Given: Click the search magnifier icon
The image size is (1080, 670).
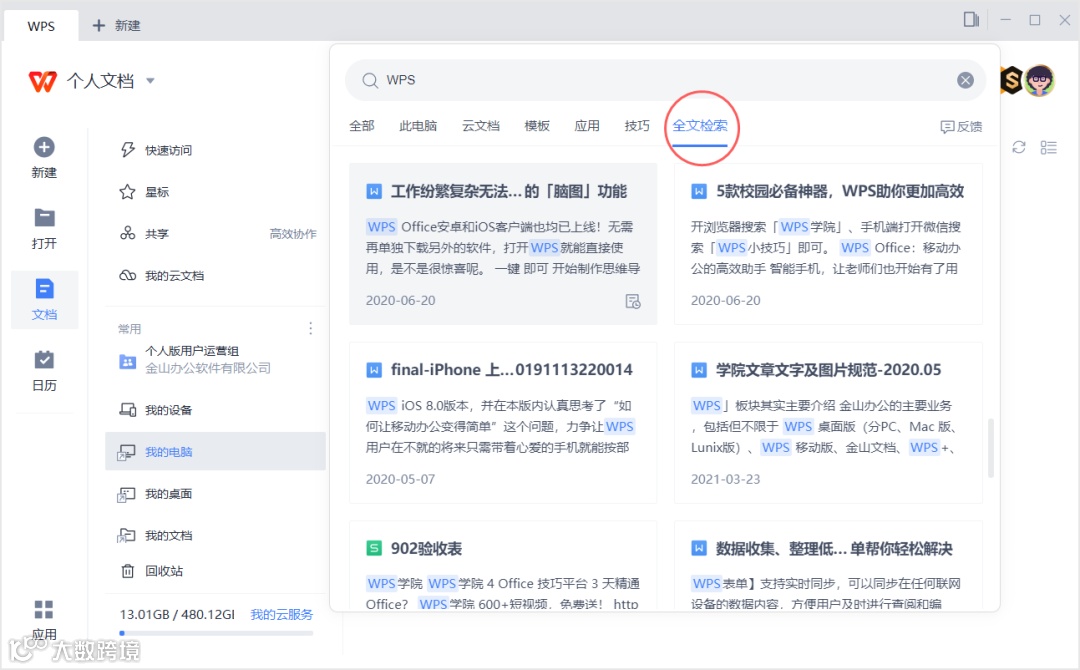Looking at the screenshot, I should [370, 81].
